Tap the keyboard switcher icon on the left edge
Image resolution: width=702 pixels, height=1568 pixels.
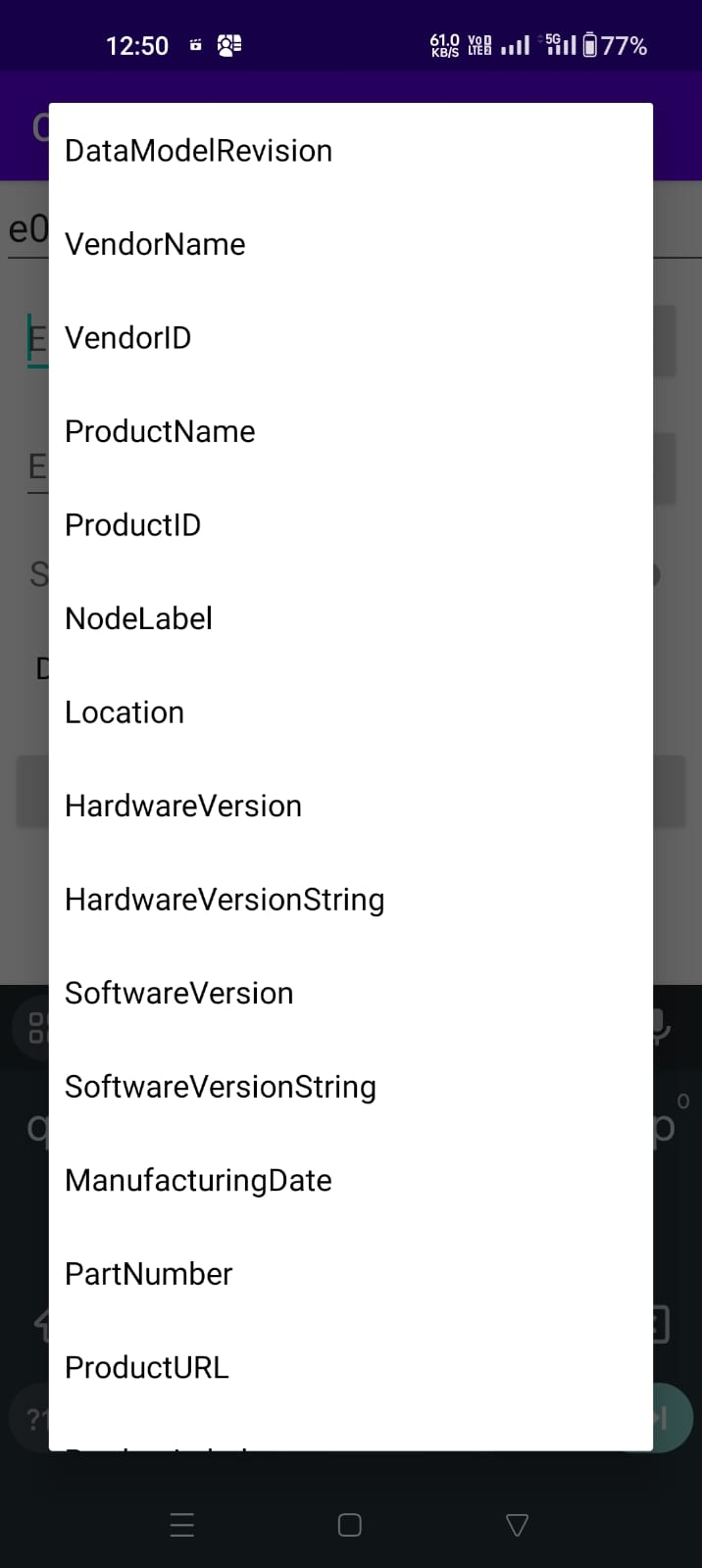click(x=35, y=1028)
